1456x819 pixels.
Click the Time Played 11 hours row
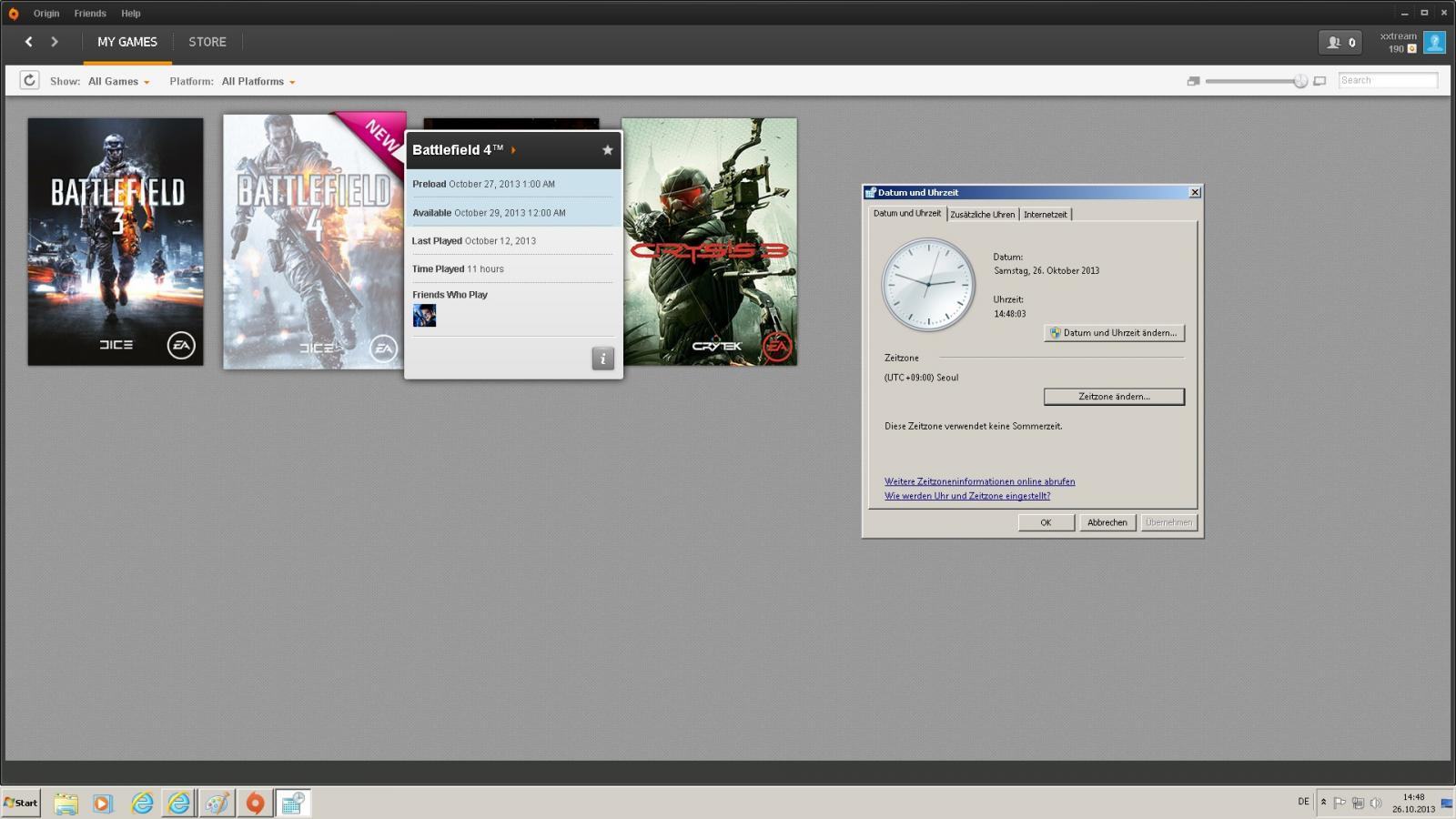pyautogui.click(x=513, y=269)
